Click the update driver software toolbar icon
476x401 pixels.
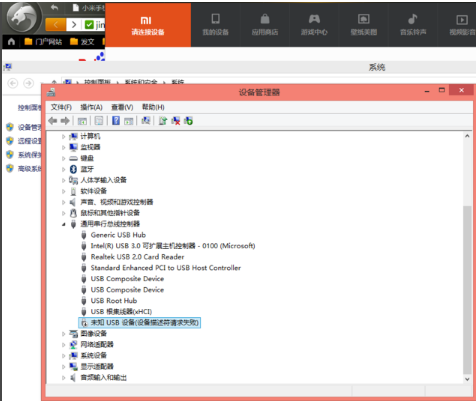pos(163,121)
